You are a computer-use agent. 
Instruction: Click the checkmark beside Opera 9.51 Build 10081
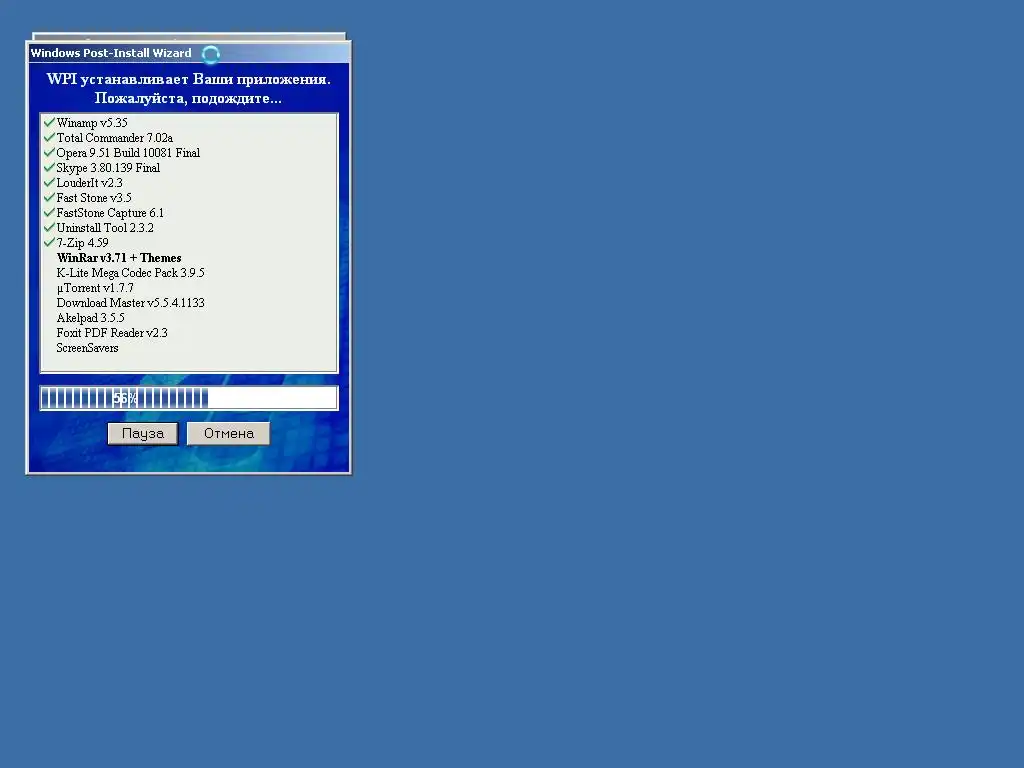click(x=49, y=152)
